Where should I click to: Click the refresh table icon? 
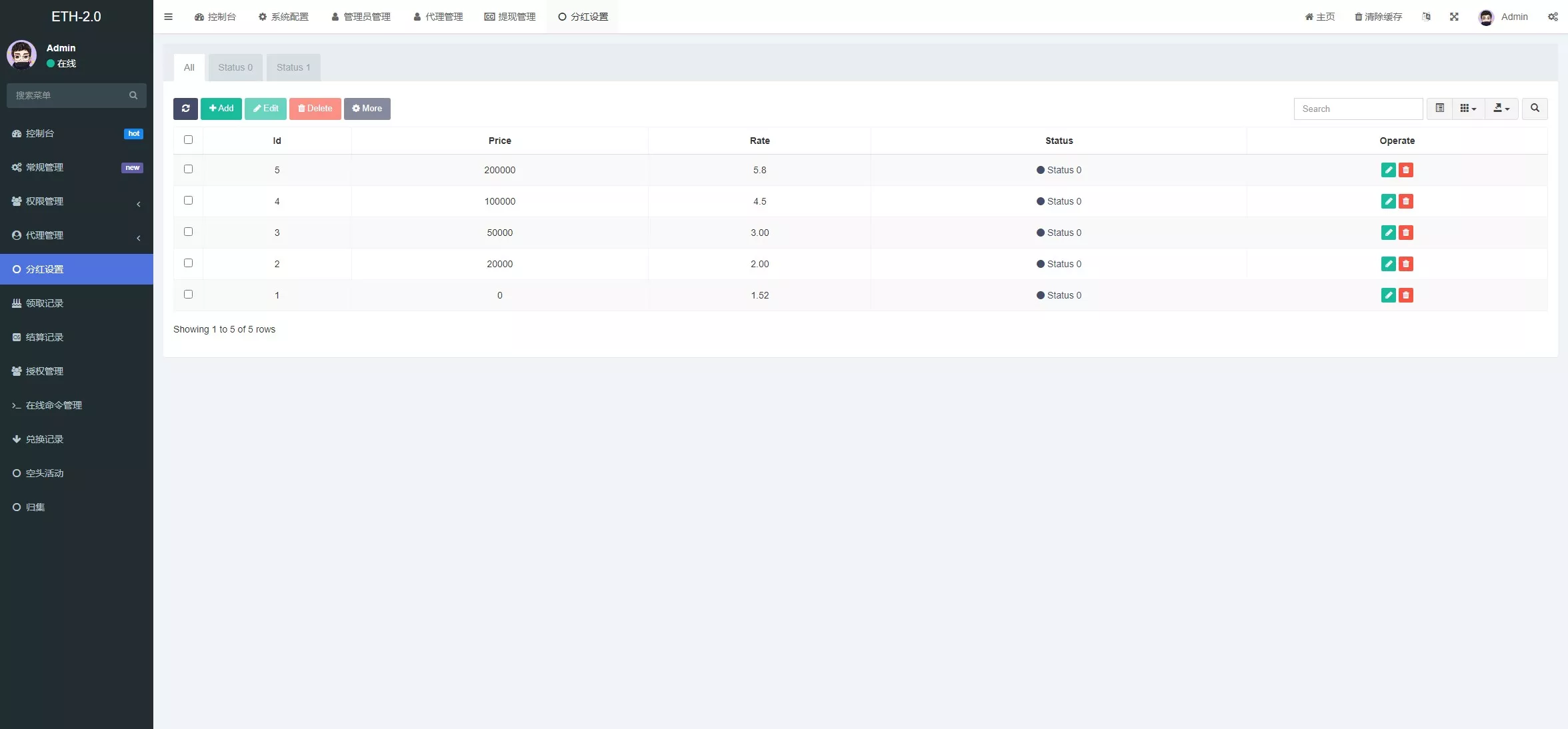185,109
